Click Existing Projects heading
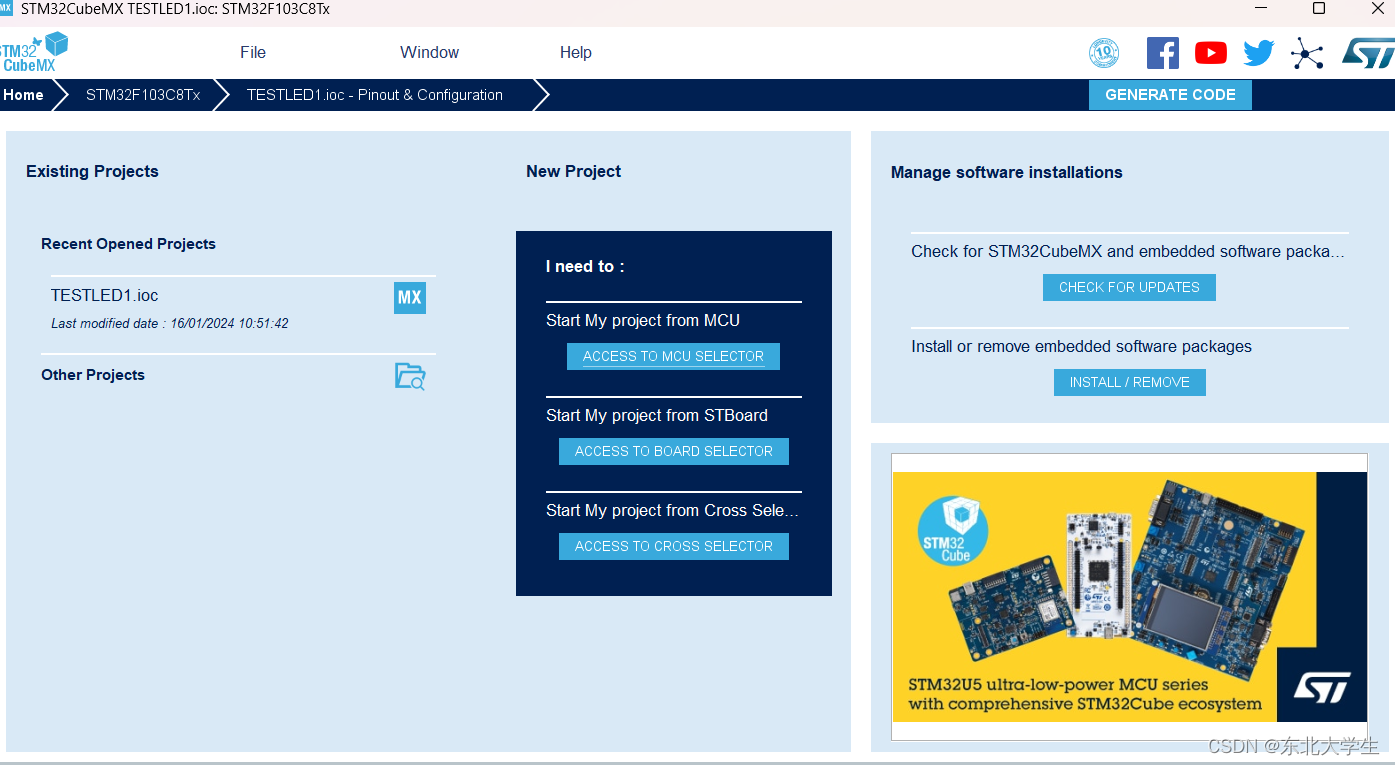 click(92, 171)
